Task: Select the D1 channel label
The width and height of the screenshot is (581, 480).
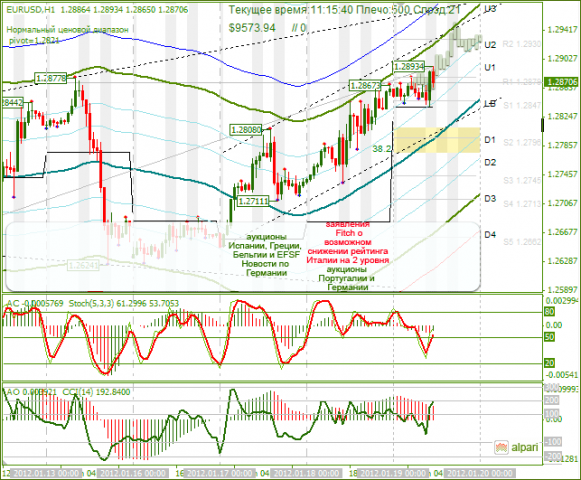Action: coord(490,140)
